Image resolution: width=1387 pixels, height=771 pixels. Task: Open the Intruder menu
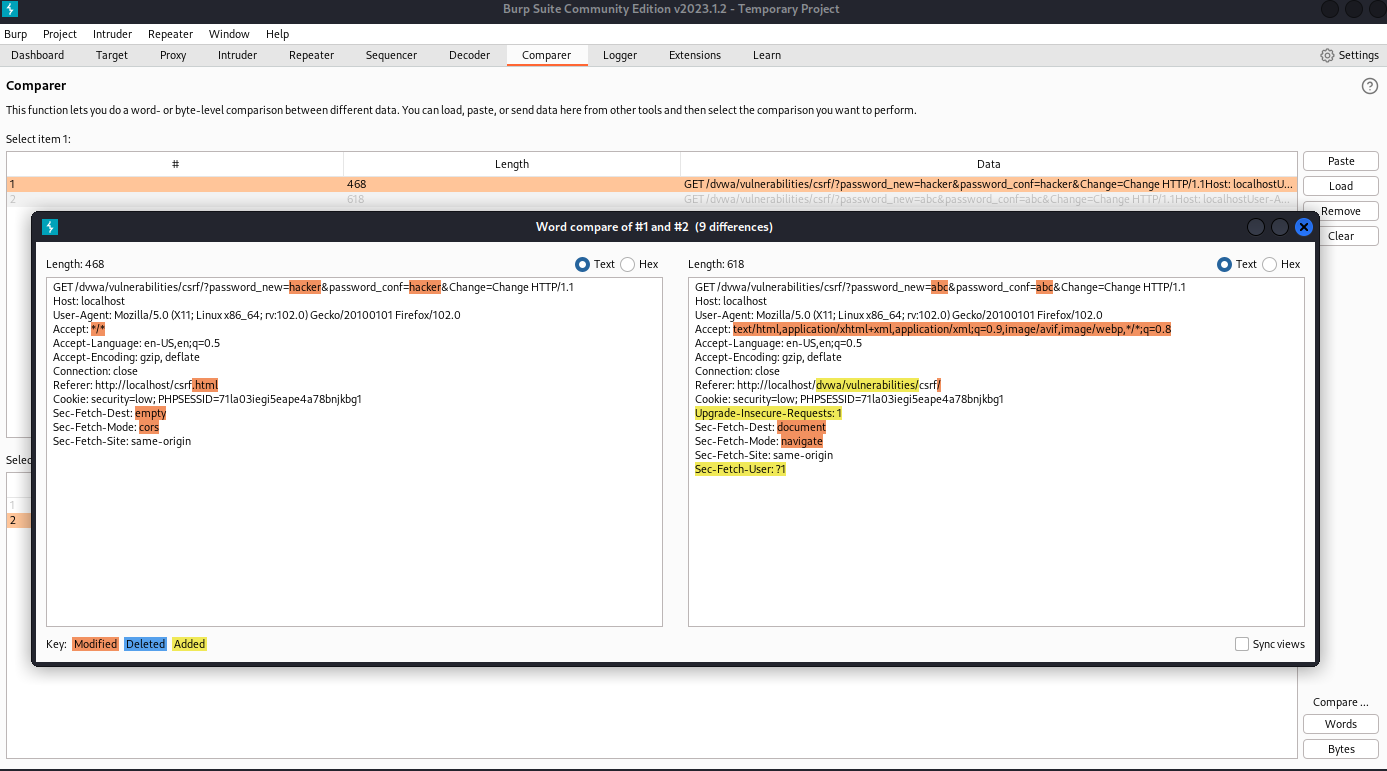click(113, 34)
